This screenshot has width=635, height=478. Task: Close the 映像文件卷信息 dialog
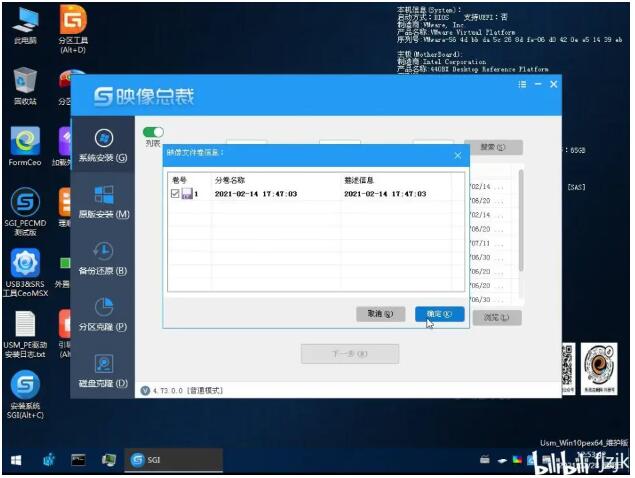coord(458,154)
